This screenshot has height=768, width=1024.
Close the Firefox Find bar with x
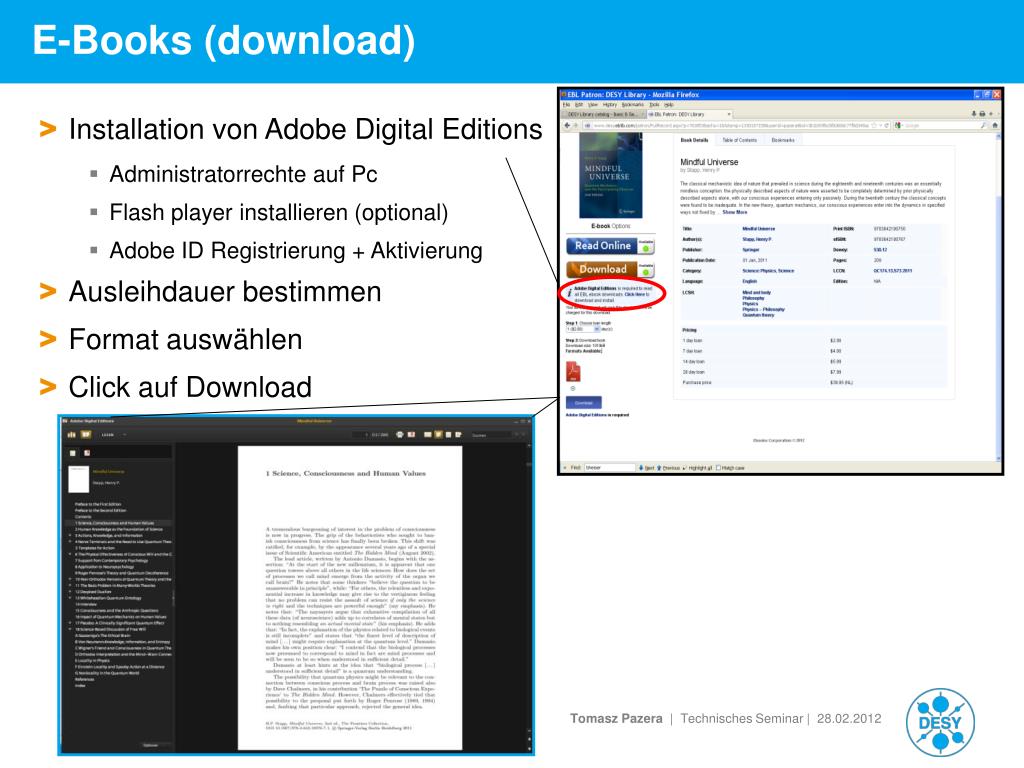pyautogui.click(x=565, y=468)
